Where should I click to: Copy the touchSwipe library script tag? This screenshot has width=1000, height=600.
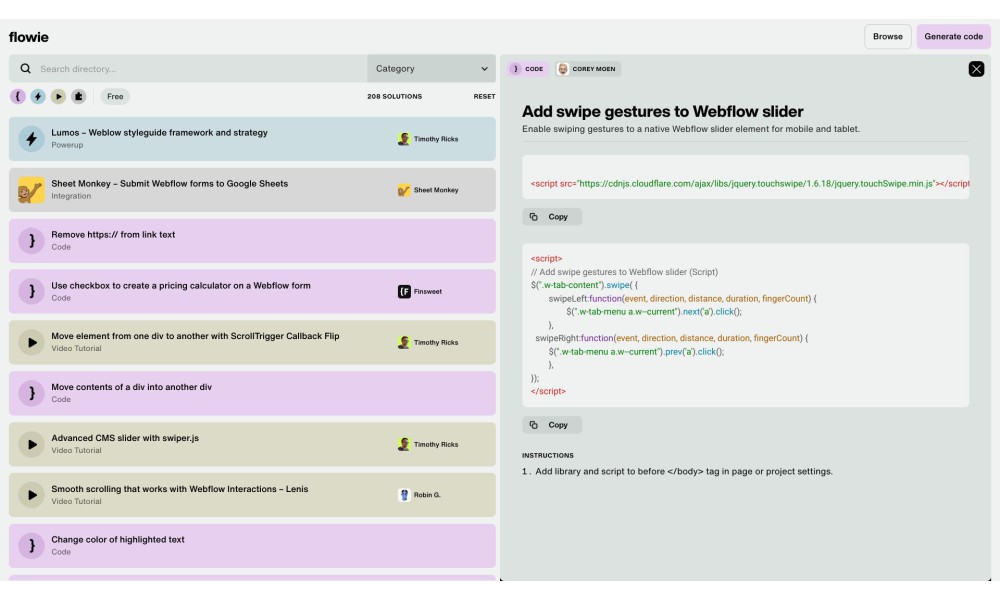[552, 217]
